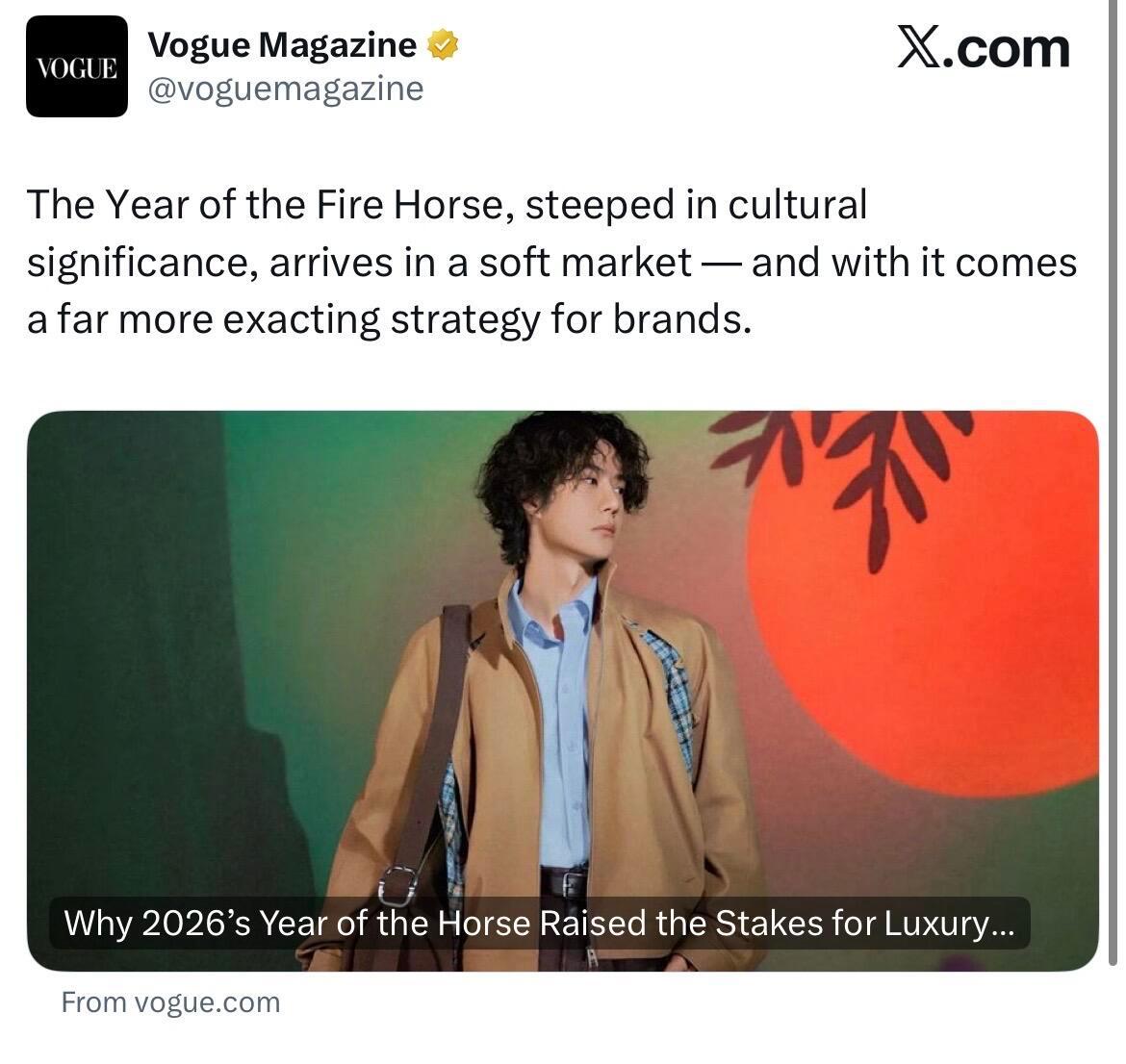Open the Vogue Magazine display name
Image resolution: width=1126 pixels, height=1064 pixels.
point(282,44)
